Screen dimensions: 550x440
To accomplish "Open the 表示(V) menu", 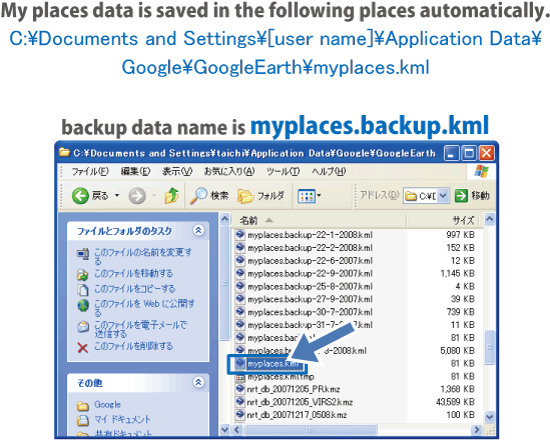I will [177, 171].
